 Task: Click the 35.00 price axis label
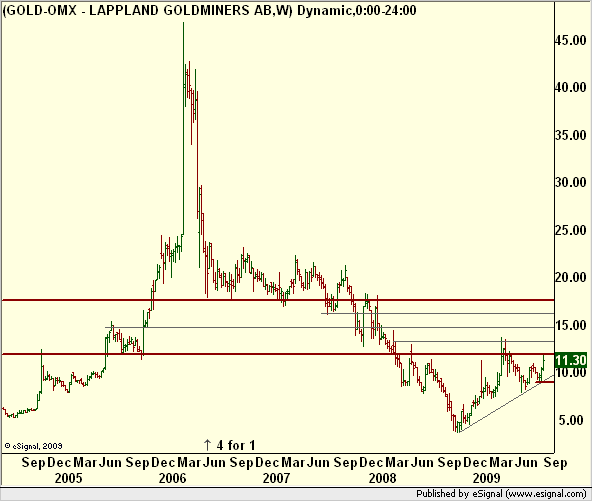coord(570,135)
